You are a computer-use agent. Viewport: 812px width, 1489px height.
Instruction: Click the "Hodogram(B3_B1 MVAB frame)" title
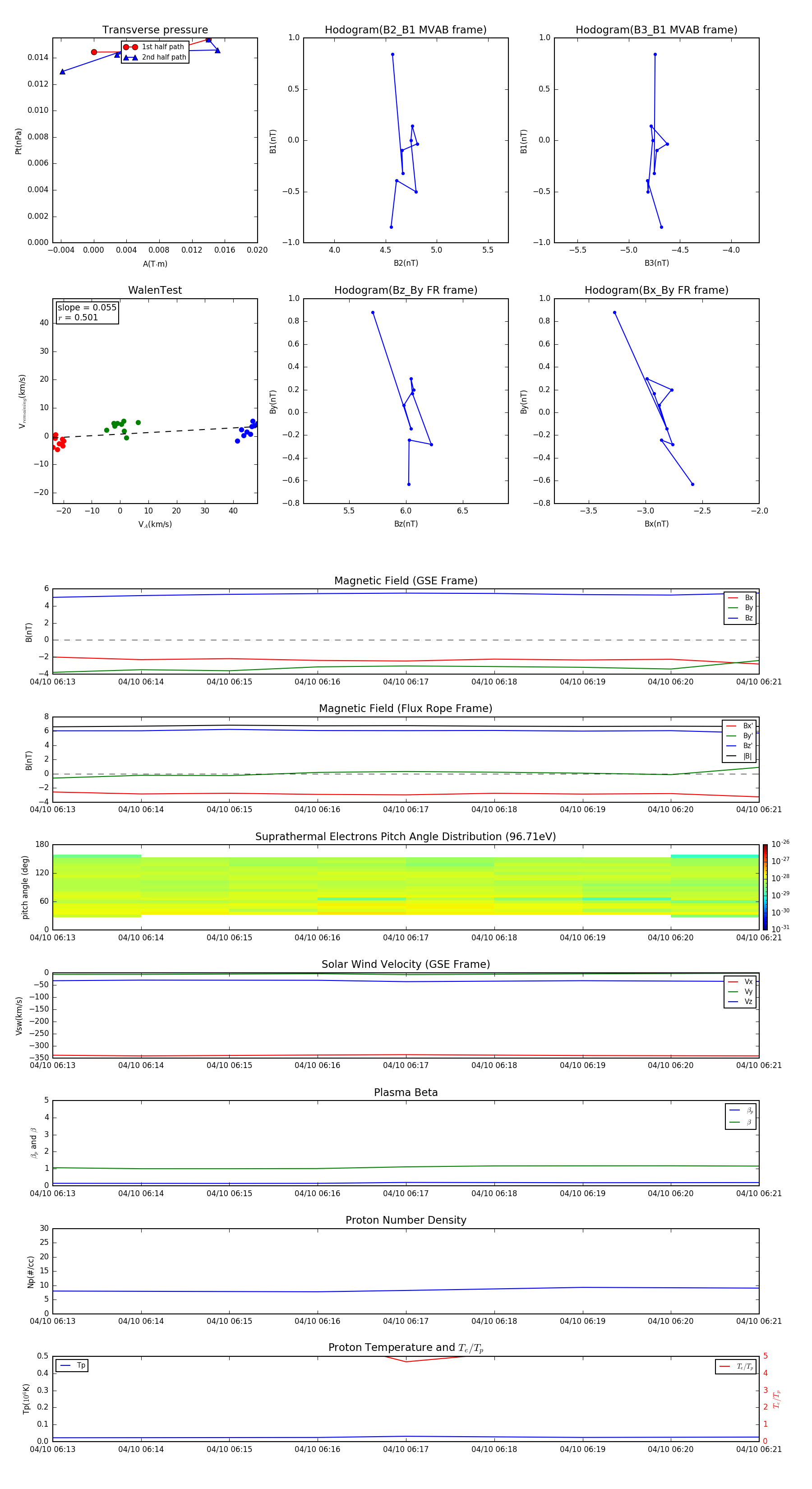656,30
